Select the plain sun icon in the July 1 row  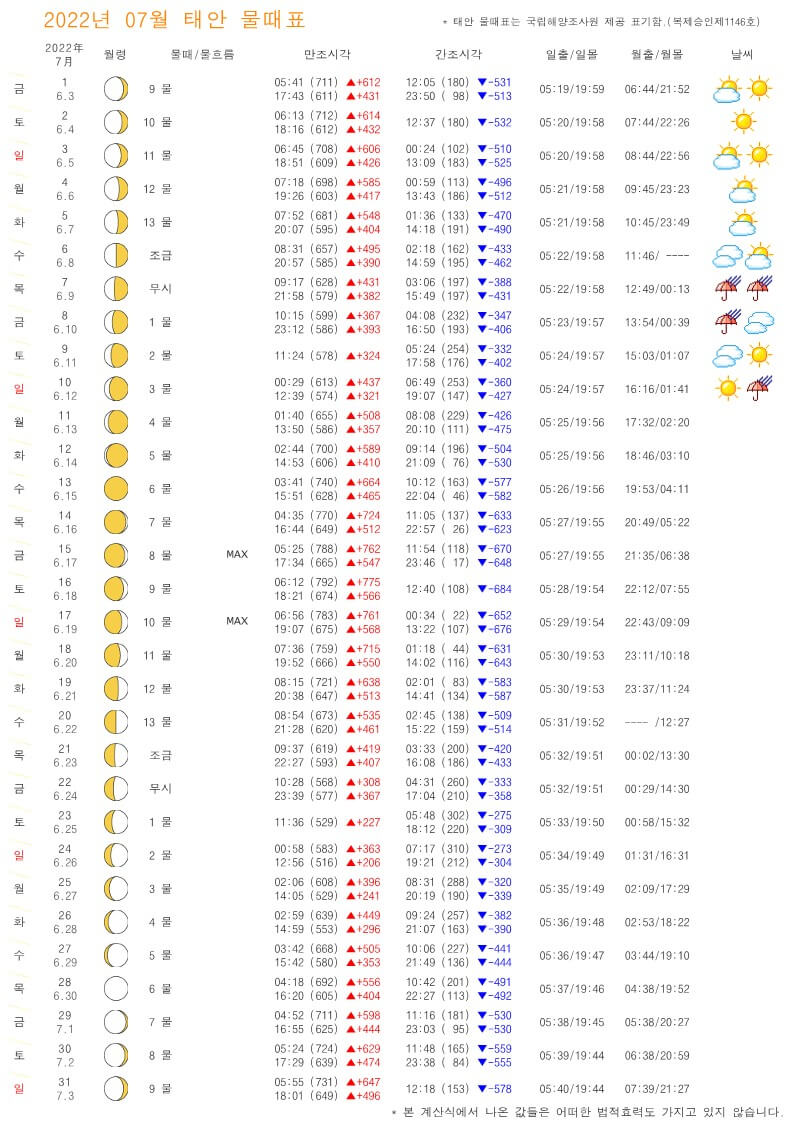coord(759,89)
